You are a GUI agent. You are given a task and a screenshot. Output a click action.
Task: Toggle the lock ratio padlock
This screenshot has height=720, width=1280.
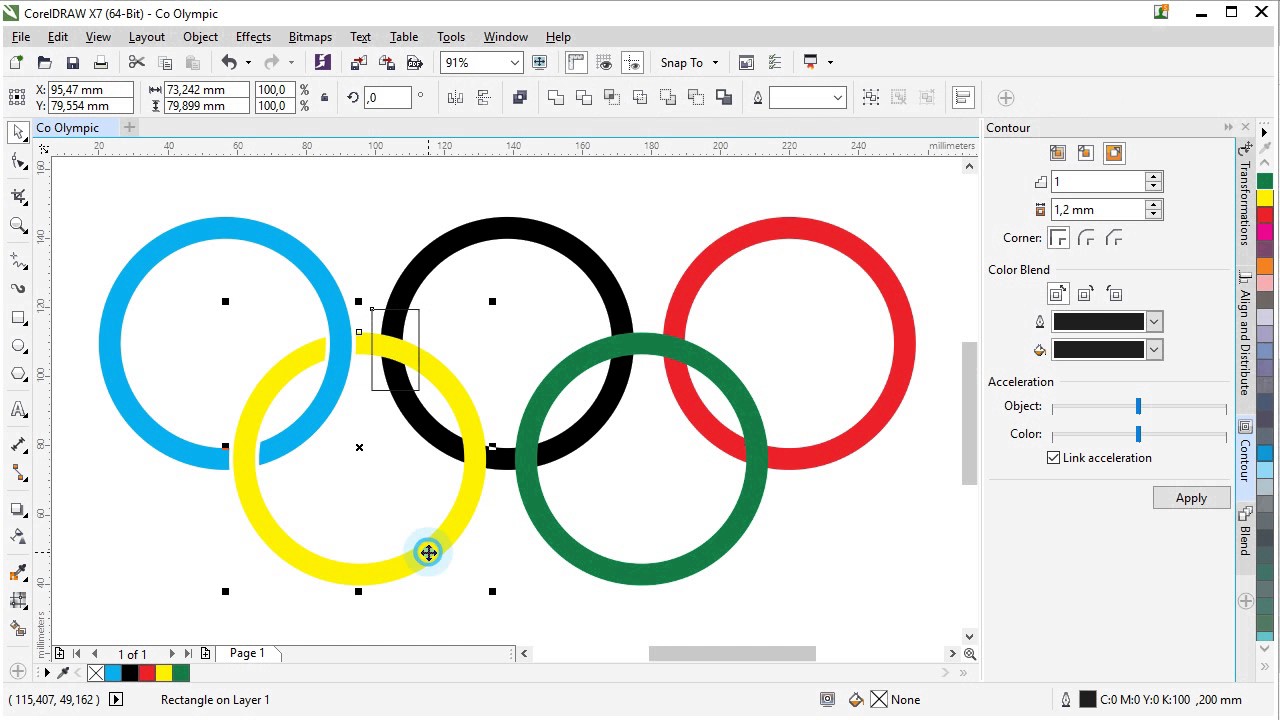click(x=324, y=97)
